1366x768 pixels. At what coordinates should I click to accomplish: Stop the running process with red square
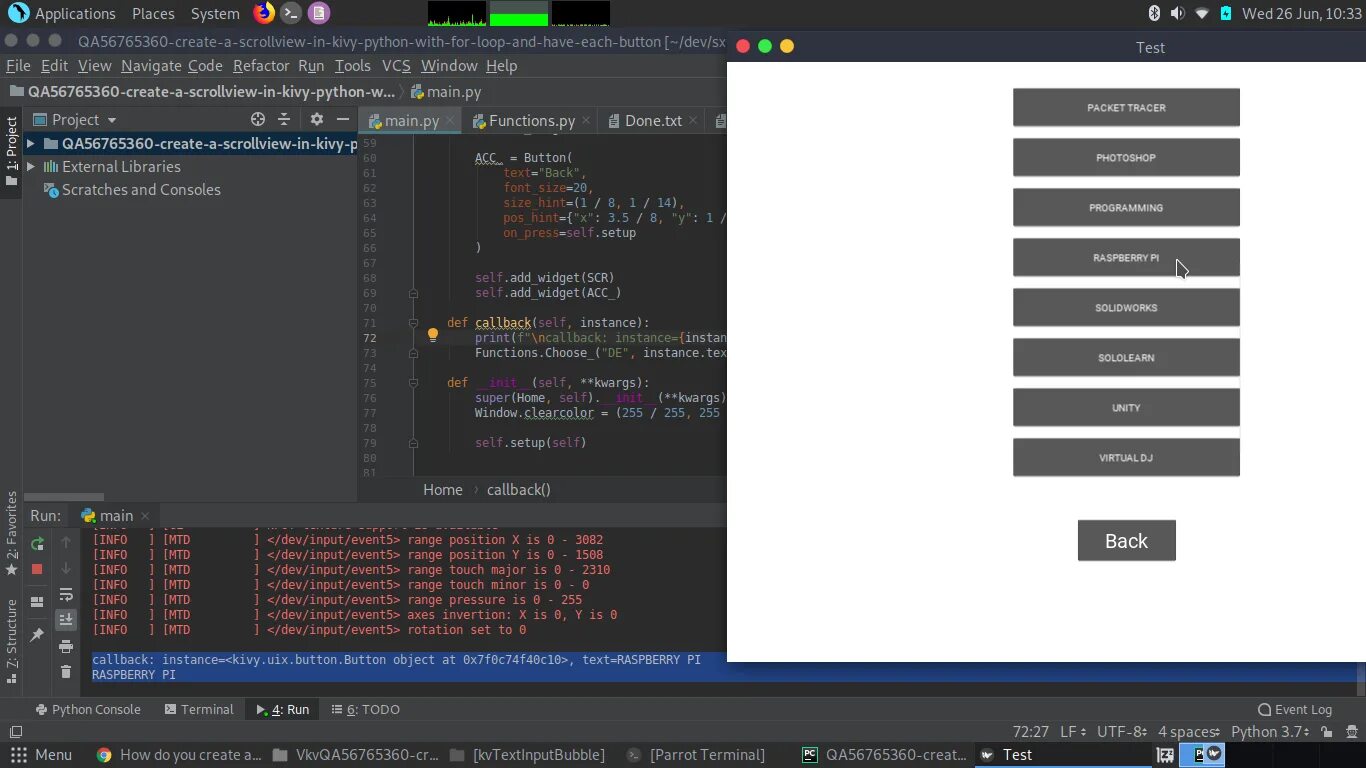37,569
